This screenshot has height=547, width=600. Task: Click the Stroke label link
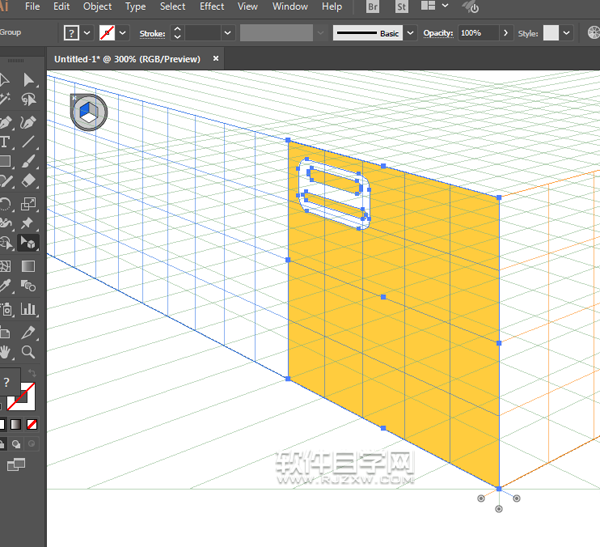(150, 33)
